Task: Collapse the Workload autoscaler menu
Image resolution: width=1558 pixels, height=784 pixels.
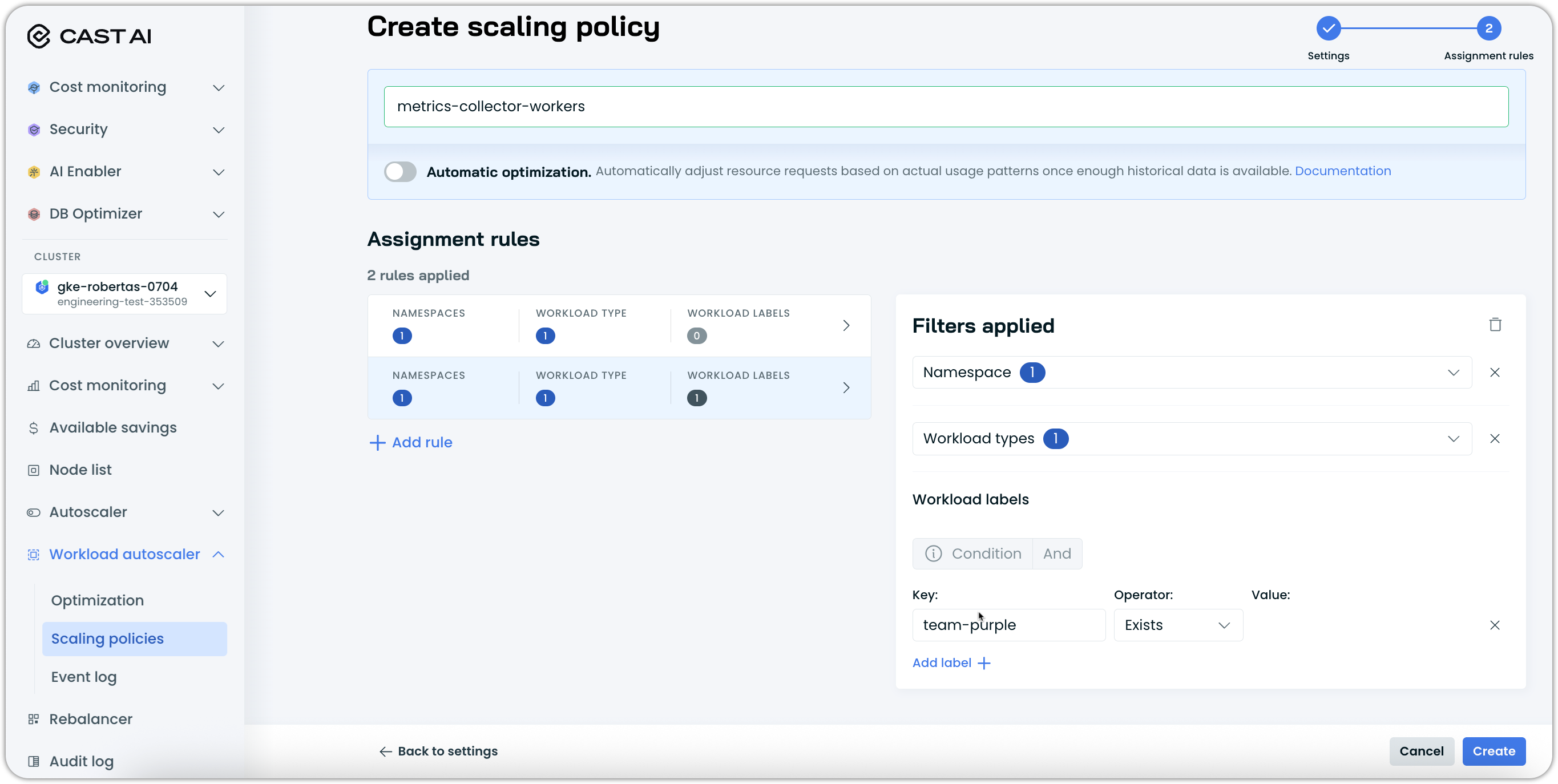Action: pos(219,555)
